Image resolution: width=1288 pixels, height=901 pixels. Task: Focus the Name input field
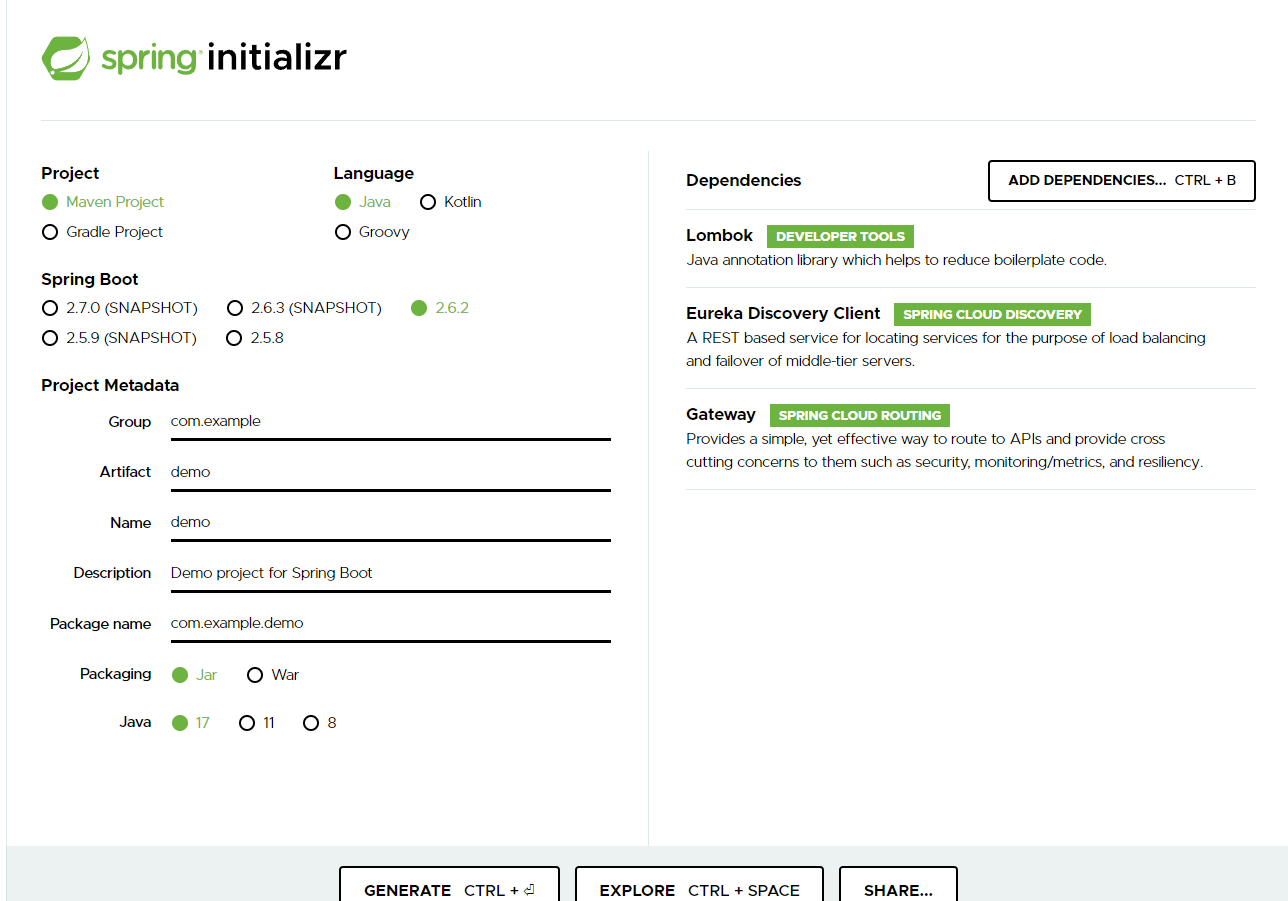390,522
